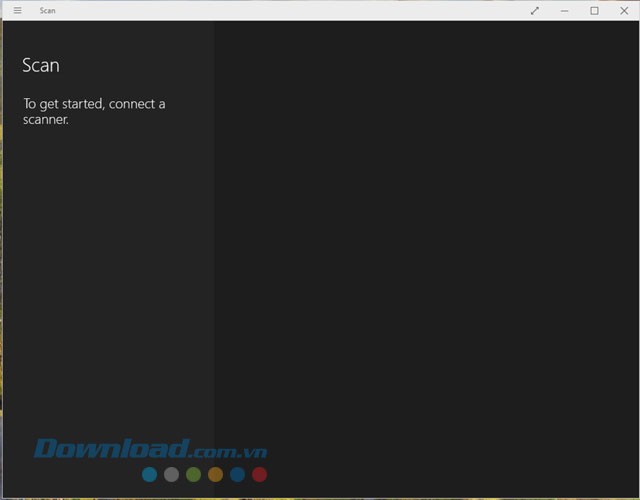Choose the green dot under the watermark
640x500 pixels.
pyautogui.click(x=193, y=474)
